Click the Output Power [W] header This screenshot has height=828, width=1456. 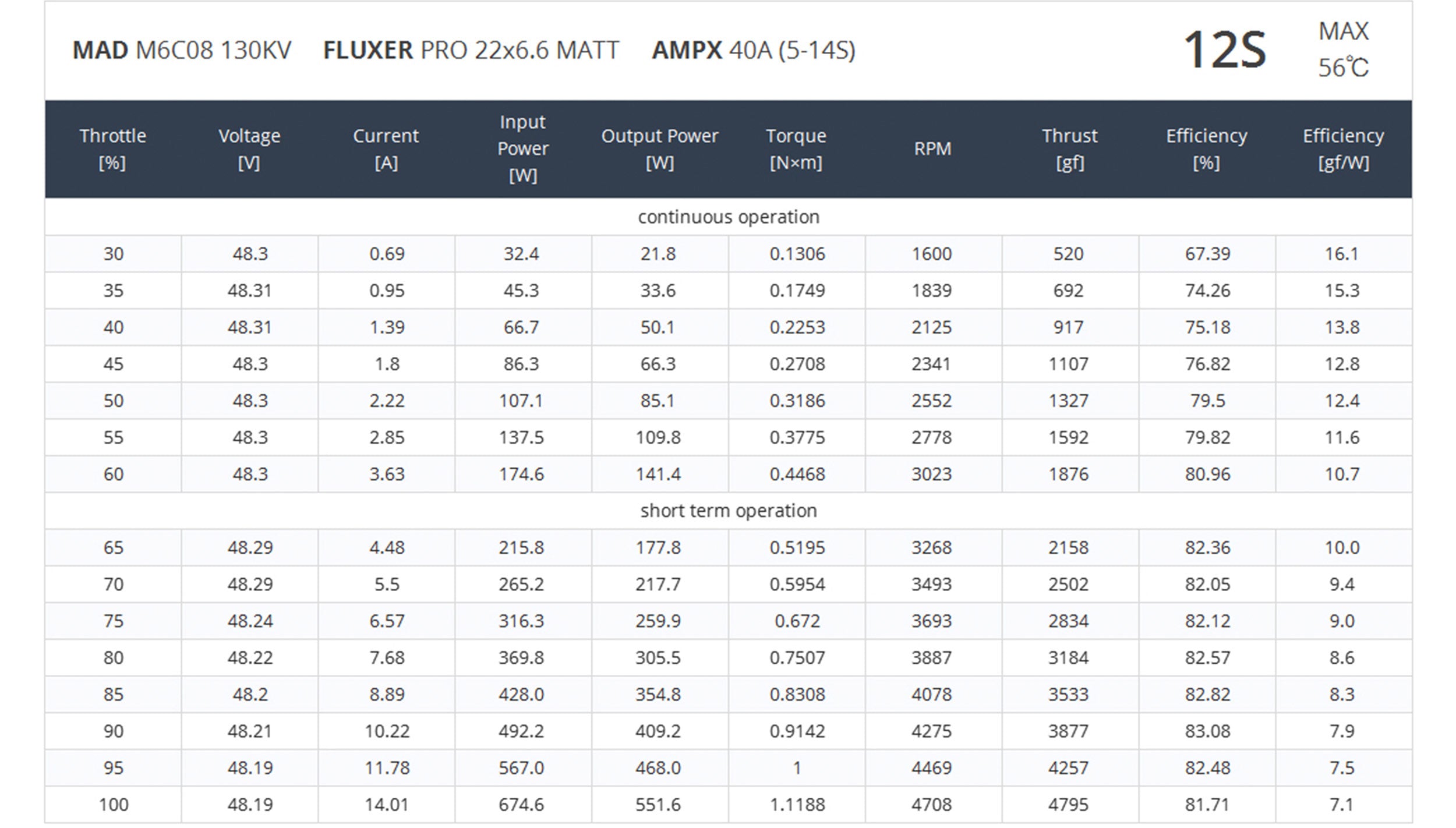(x=659, y=149)
